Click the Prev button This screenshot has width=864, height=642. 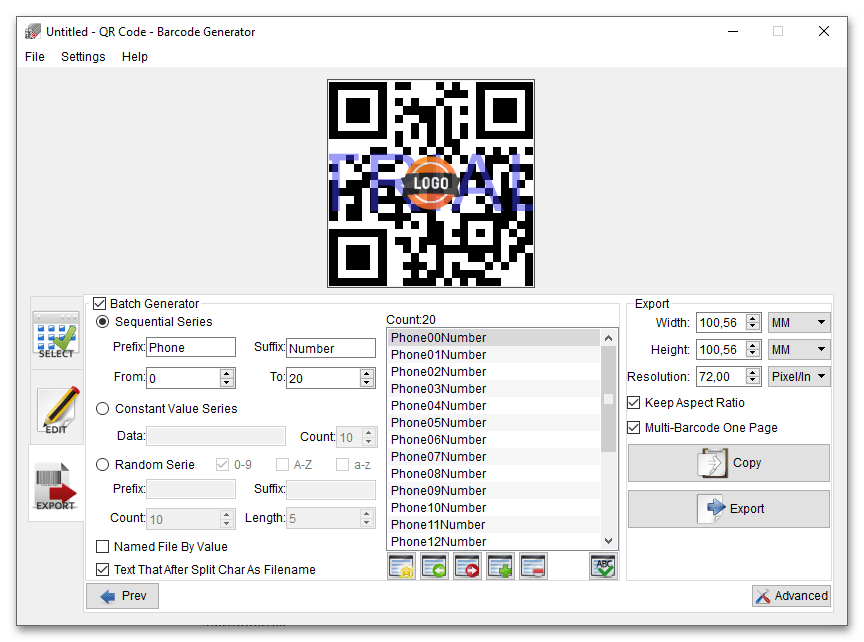[122, 596]
